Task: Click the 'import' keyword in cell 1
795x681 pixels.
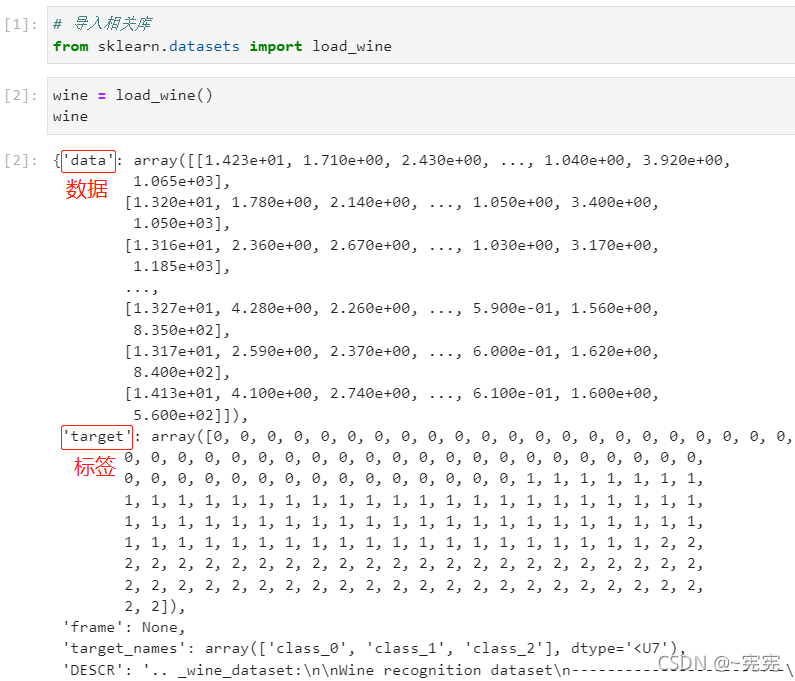Action: pos(275,46)
